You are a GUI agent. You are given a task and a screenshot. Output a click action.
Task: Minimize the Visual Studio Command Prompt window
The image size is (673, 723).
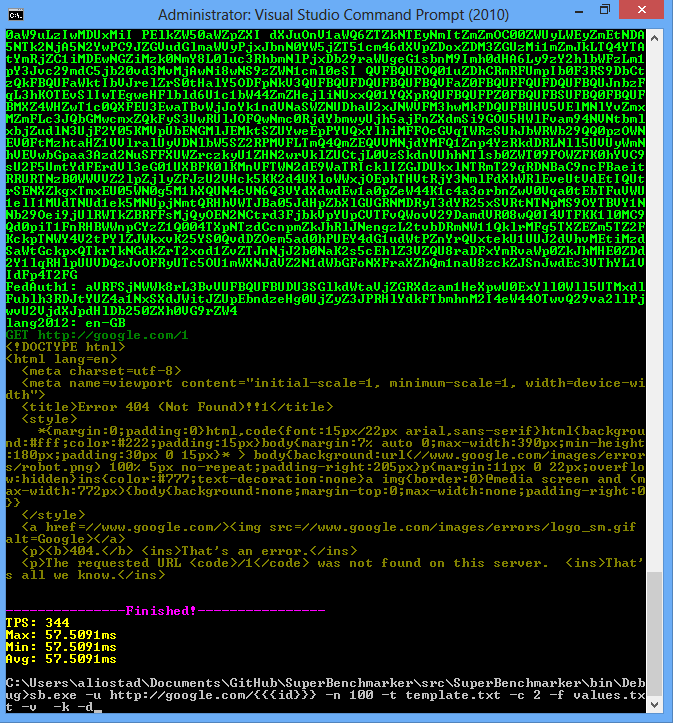point(579,11)
